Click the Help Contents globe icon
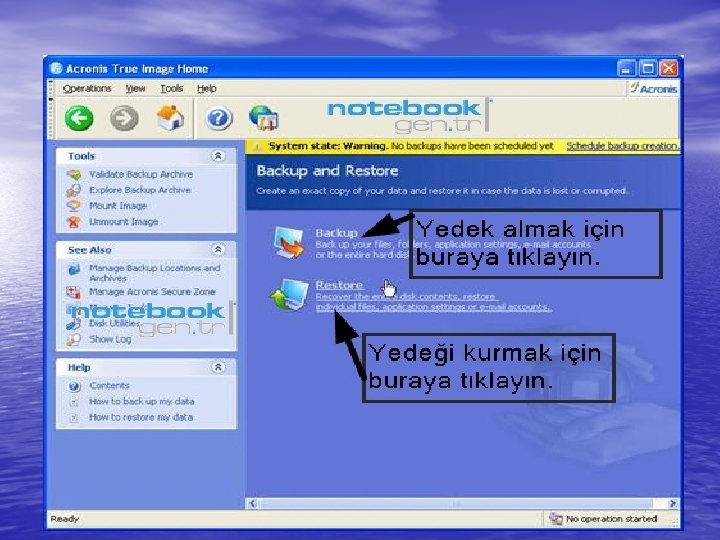The width and height of the screenshot is (720, 540). pyautogui.click(x=74, y=386)
